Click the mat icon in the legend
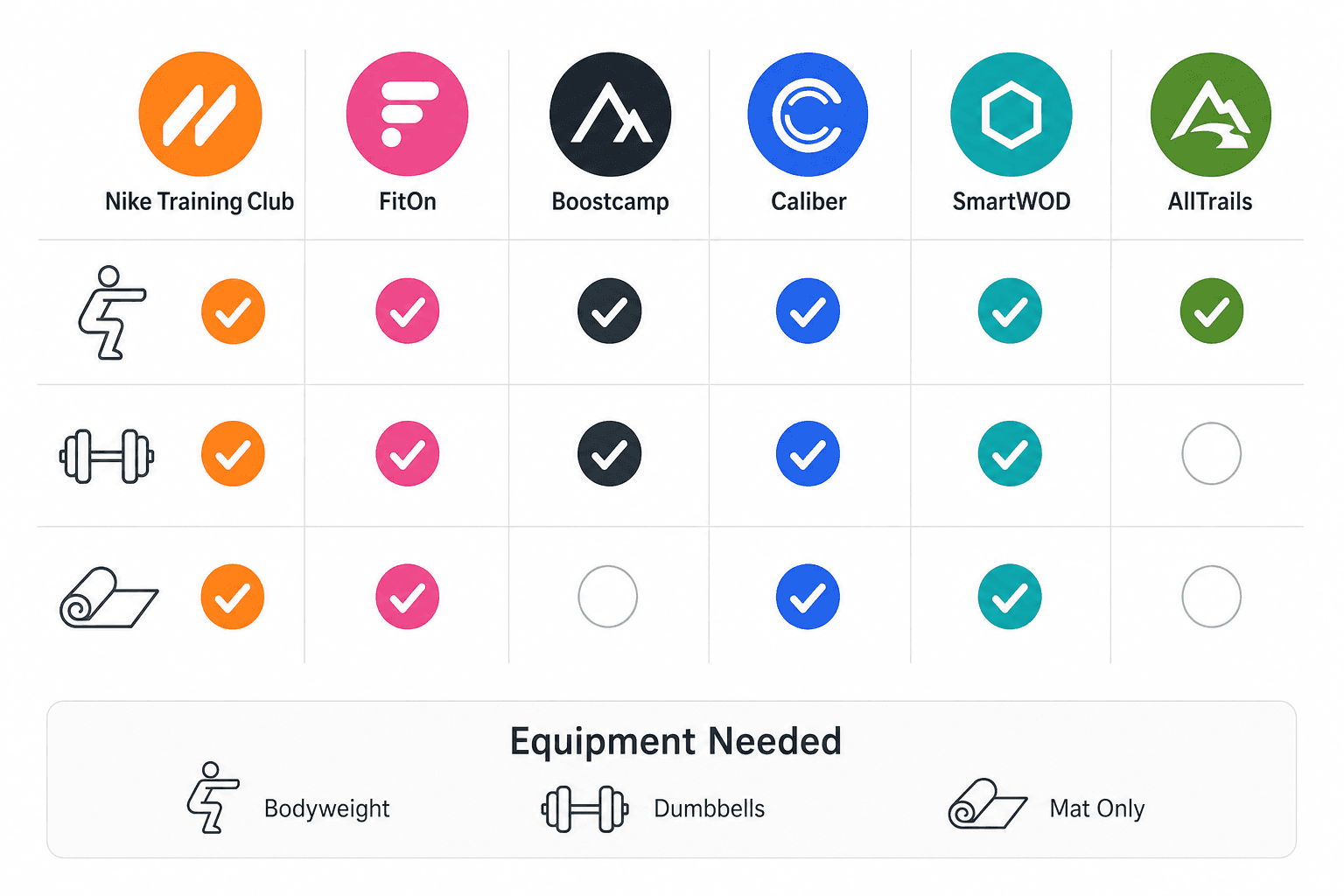 (x=988, y=803)
